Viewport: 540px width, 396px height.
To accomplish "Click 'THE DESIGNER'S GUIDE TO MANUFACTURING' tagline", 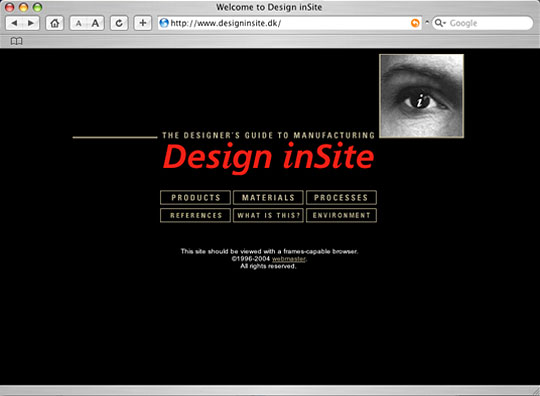I will [x=268, y=135].
